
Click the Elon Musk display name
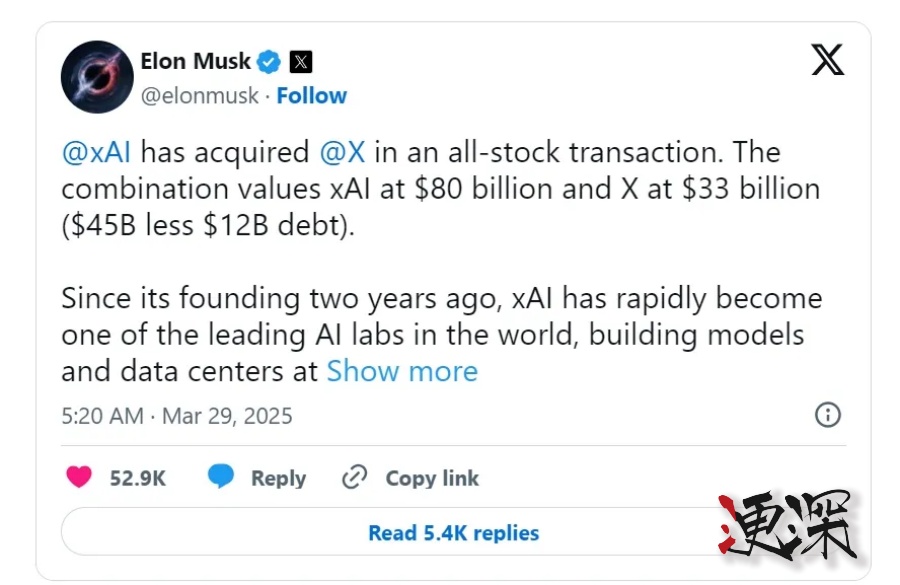pos(195,62)
